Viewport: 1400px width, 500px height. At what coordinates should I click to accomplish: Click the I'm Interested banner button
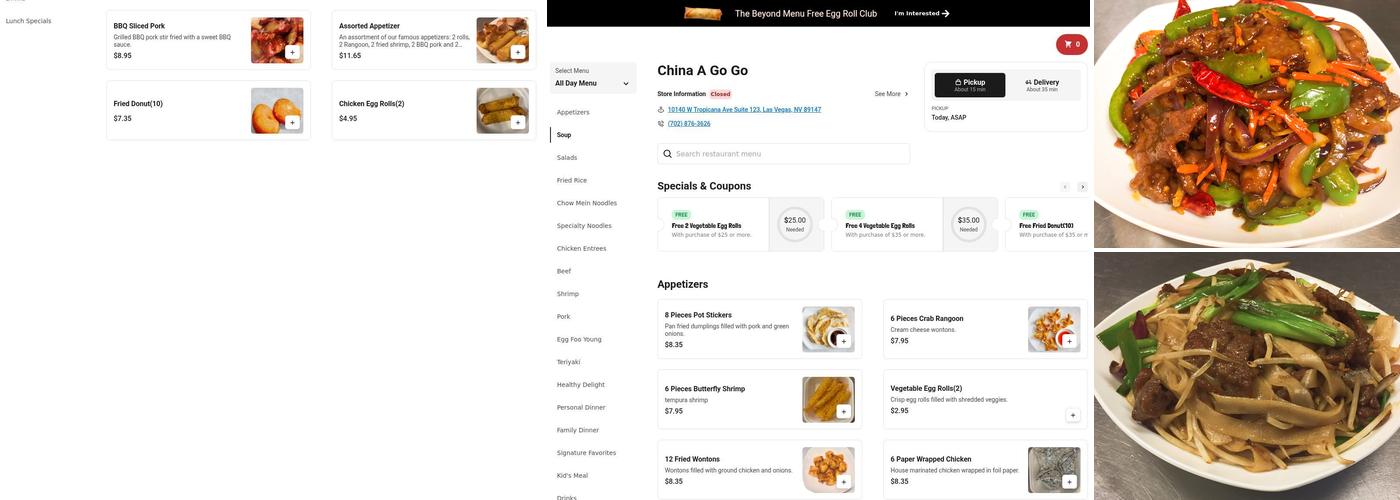click(x=921, y=14)
